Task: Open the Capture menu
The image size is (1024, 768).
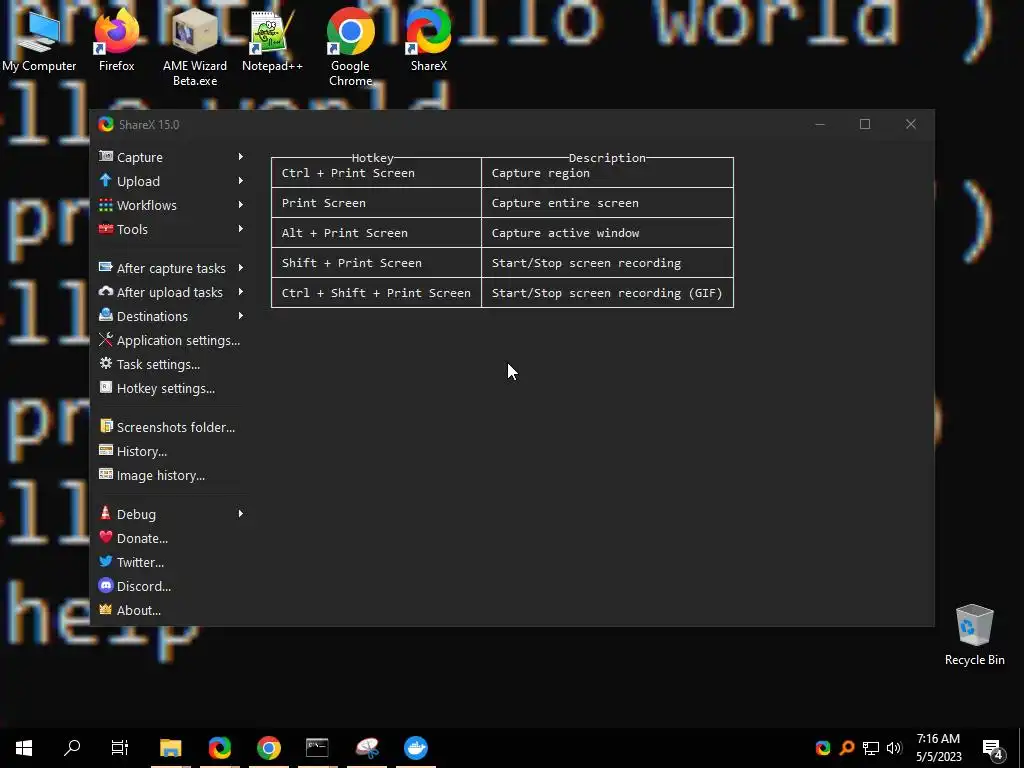Action: click(171, 157)
